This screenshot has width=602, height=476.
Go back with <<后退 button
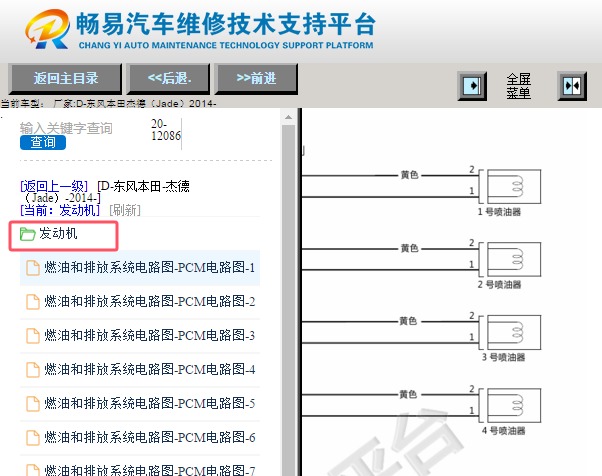pyautogui.click(x=169, y=79)
